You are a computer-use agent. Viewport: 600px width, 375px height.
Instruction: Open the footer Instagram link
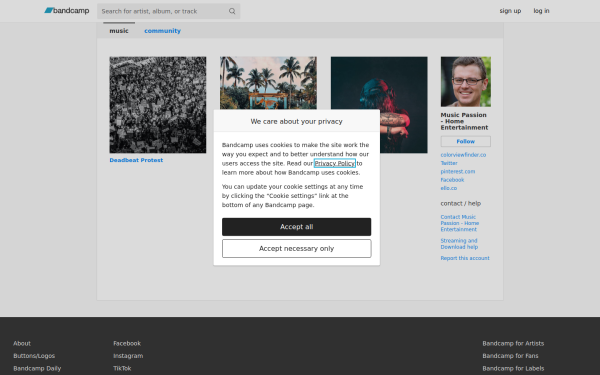pyautogui.click(x=128, y=355)
